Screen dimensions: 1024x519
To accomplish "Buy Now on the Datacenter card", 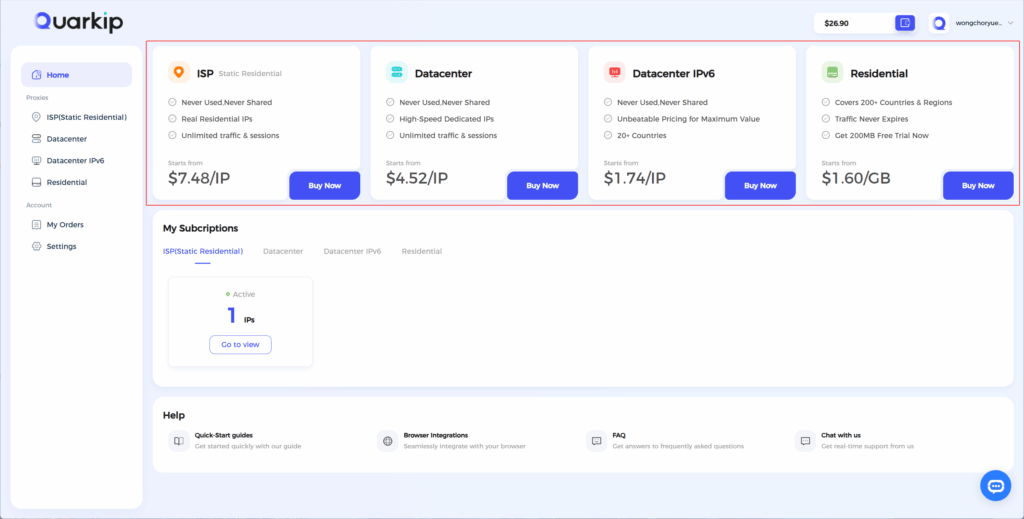I will pos(543,185).
